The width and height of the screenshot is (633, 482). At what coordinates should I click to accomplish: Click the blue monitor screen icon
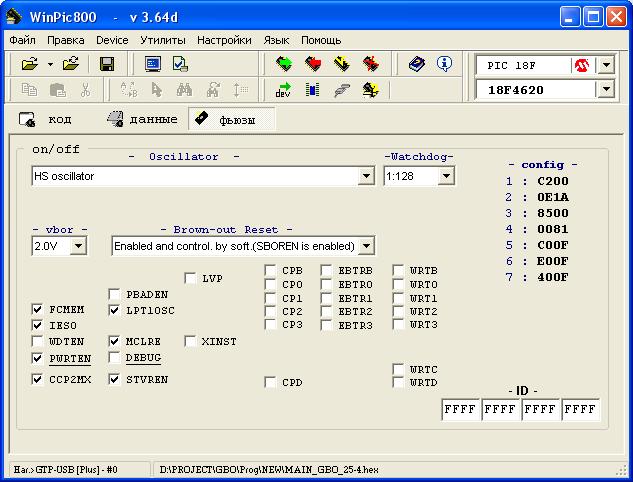pyautogui.click(x=153, y=64)
